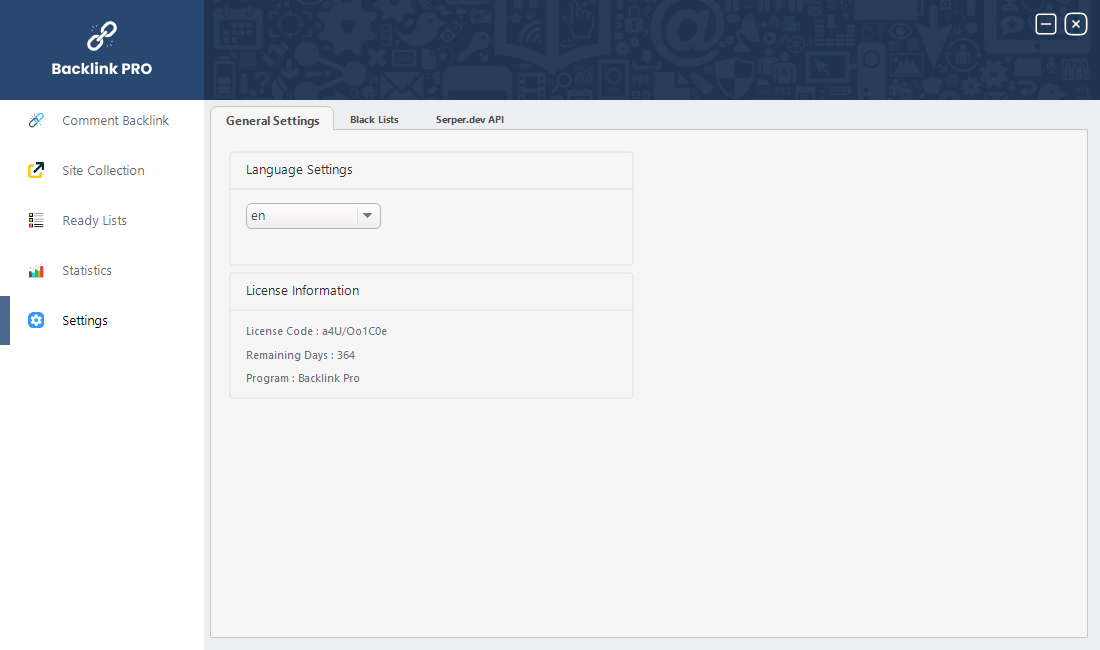Click the License Code text
Screen dimensions: 1100x650
pyautogui.click(x=316, y=331)
